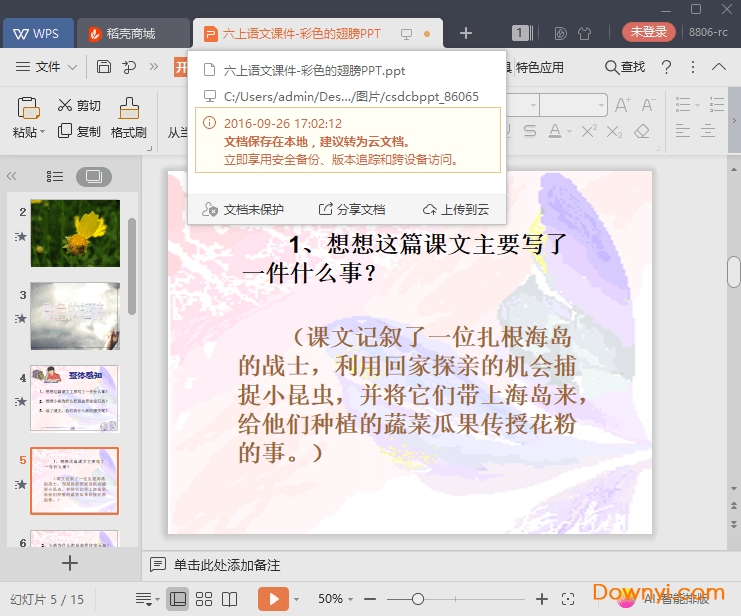This screenshot has height=616, width=741.
Task: Click 上传到云 in popup
Action: coord(456,209)
